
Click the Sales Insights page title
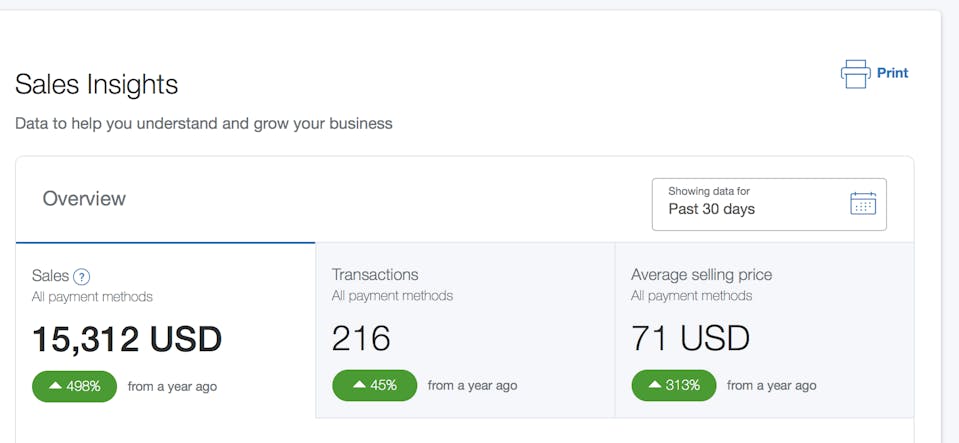pyautogui.click(x=96, y=85)
